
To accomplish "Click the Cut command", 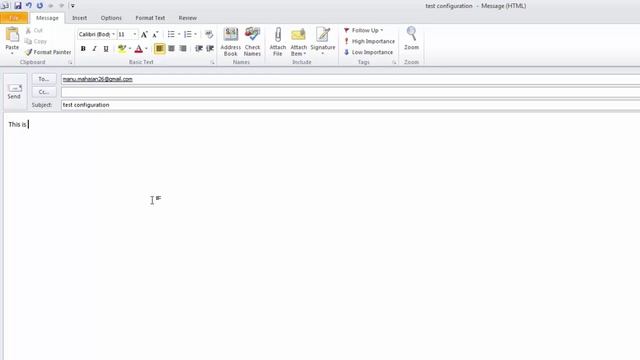I will (x=34, y=31).
